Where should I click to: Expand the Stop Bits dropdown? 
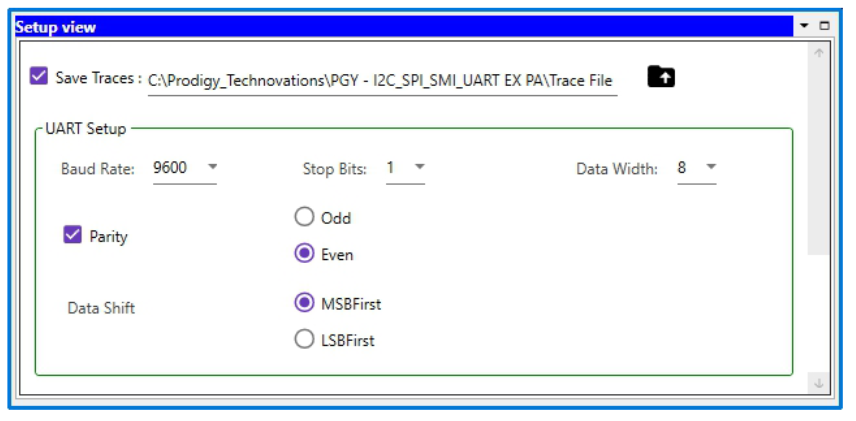(419, 167)
